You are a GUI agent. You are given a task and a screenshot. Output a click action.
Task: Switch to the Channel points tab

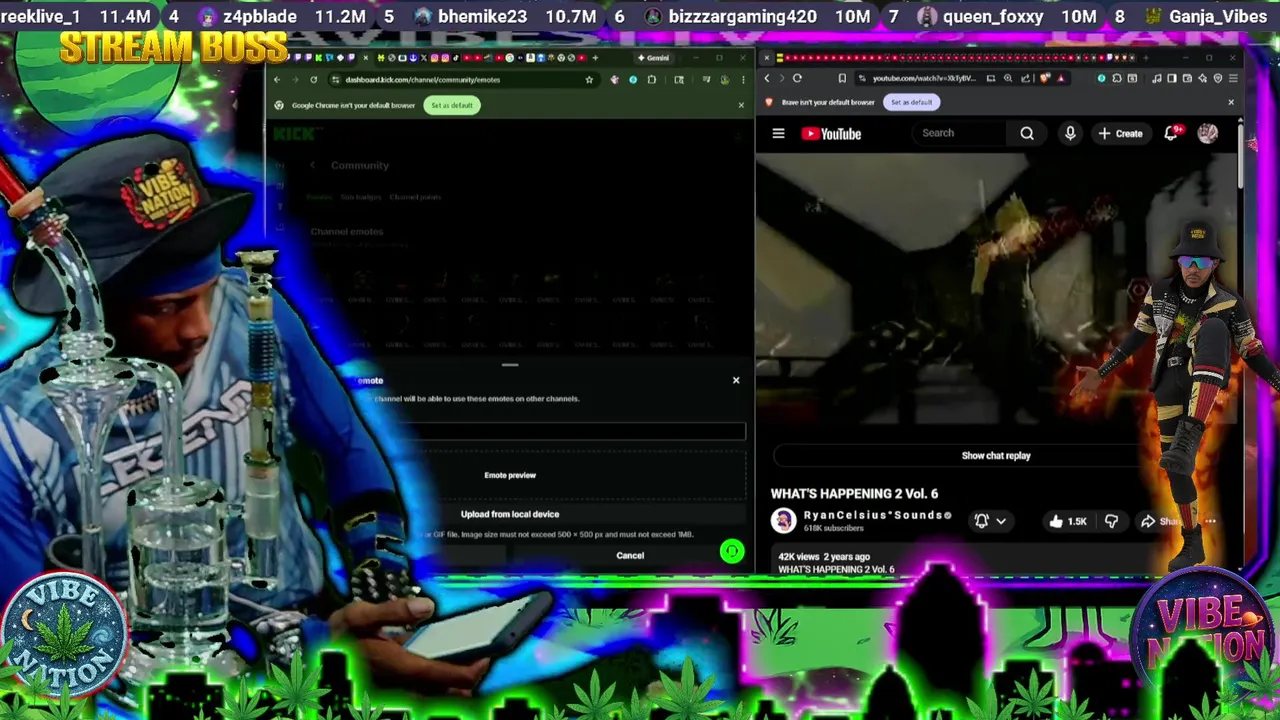pyautogui.click(x=415, y=197)
